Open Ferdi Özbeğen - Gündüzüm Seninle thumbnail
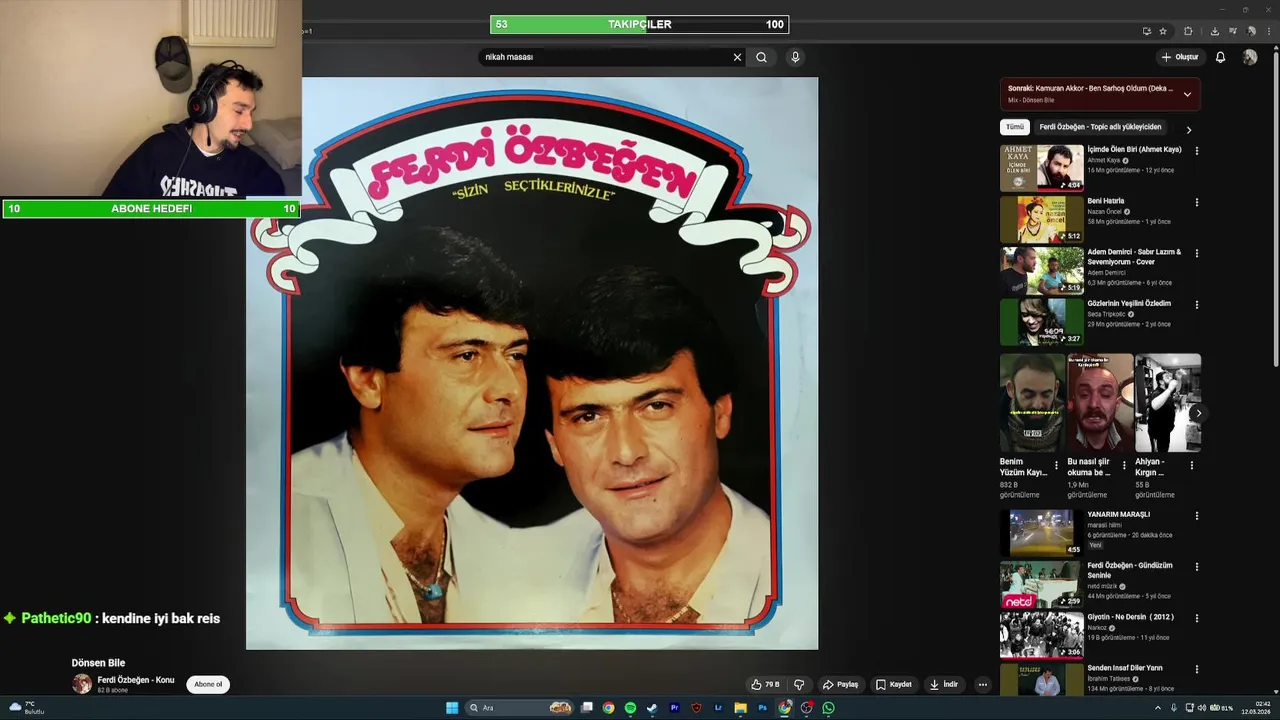This screenshot has height=720, width=1280. [1041, 584]
